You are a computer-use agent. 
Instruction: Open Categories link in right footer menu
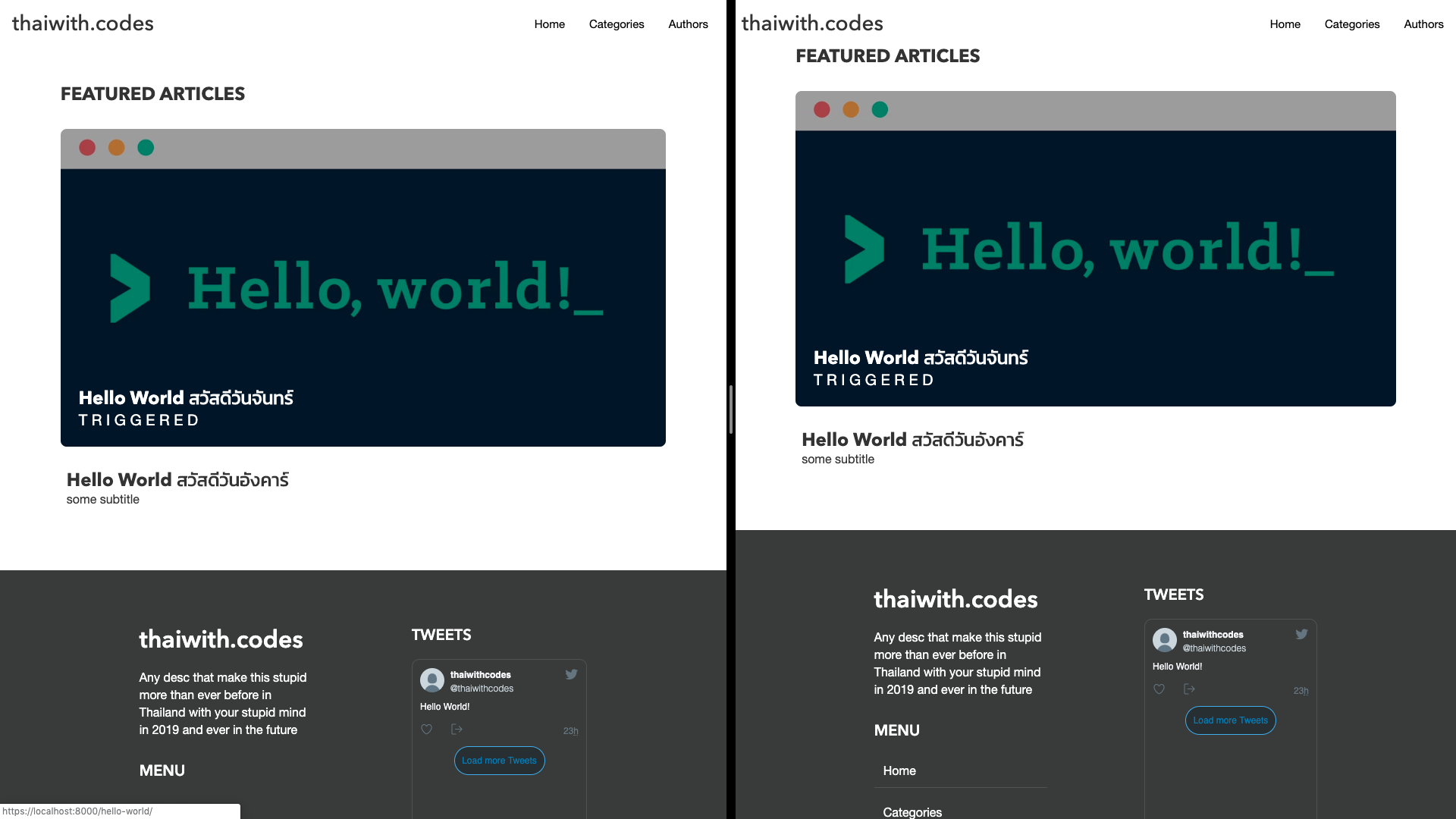coord(912,811)
